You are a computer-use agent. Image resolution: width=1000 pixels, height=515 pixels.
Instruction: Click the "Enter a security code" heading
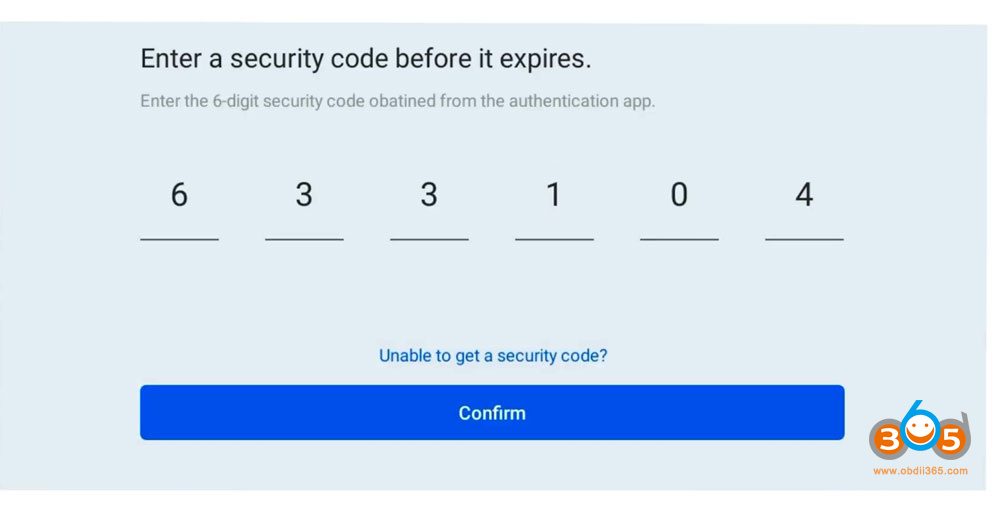(365, 59)
